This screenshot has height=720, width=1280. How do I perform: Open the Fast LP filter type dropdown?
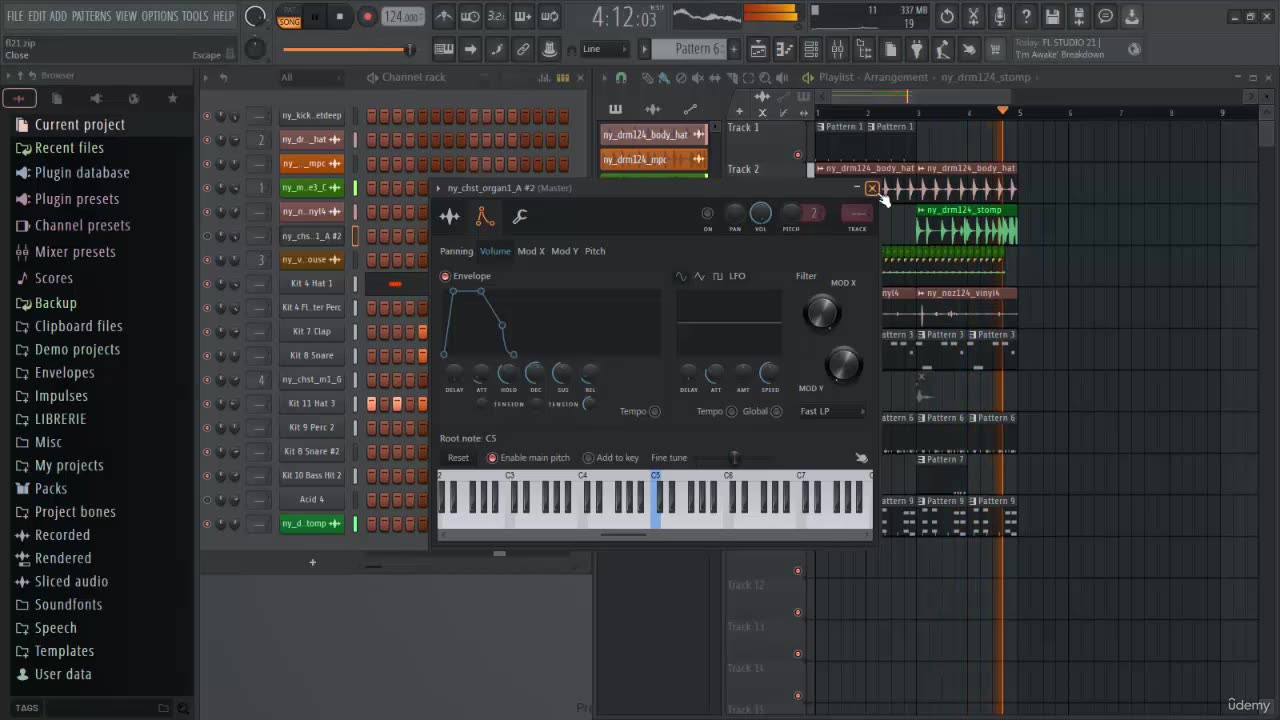(832, 411)
